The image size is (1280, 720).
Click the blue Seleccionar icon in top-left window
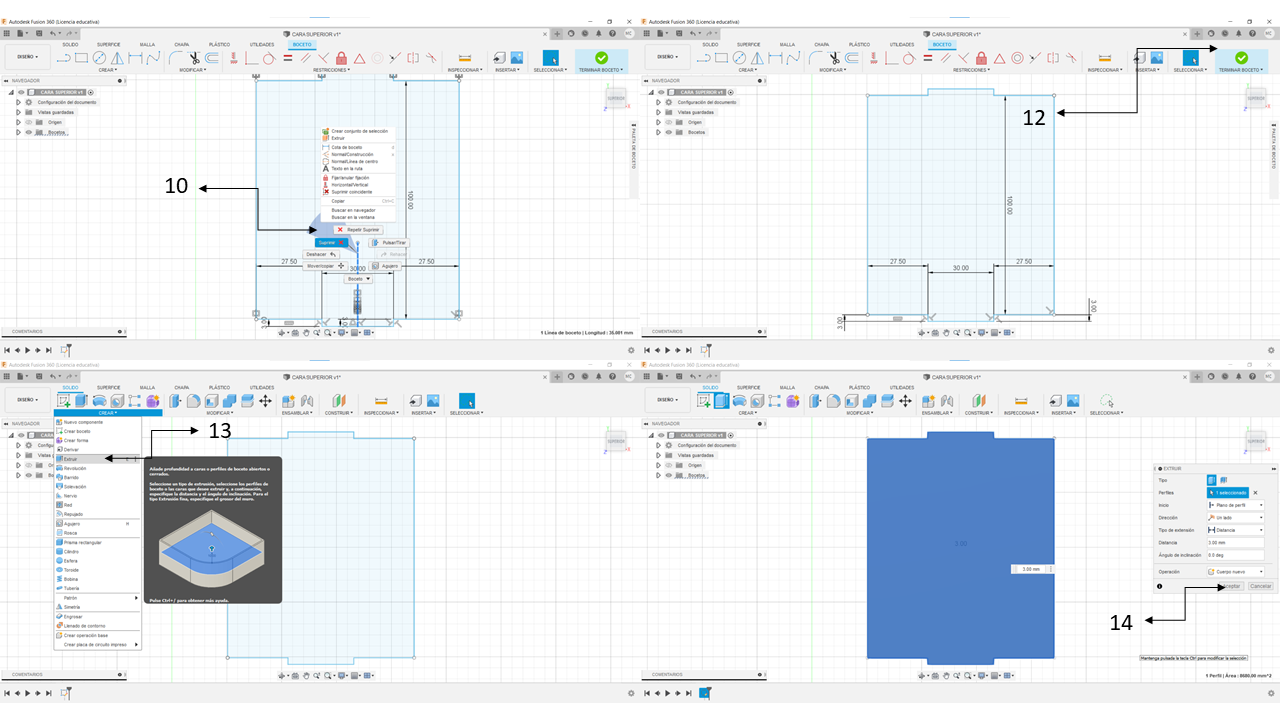[x=550, y=59]
